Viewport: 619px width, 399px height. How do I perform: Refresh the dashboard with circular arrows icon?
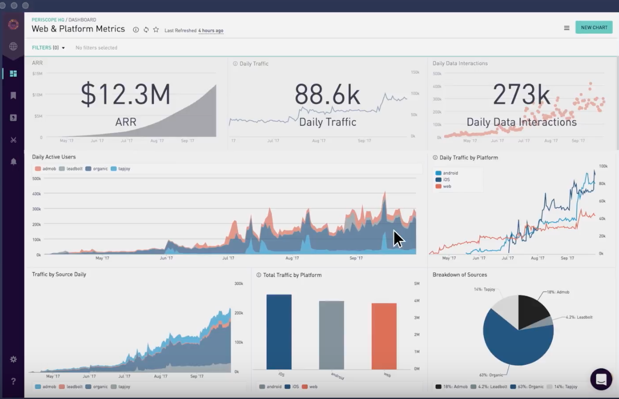tap(146, 30)
